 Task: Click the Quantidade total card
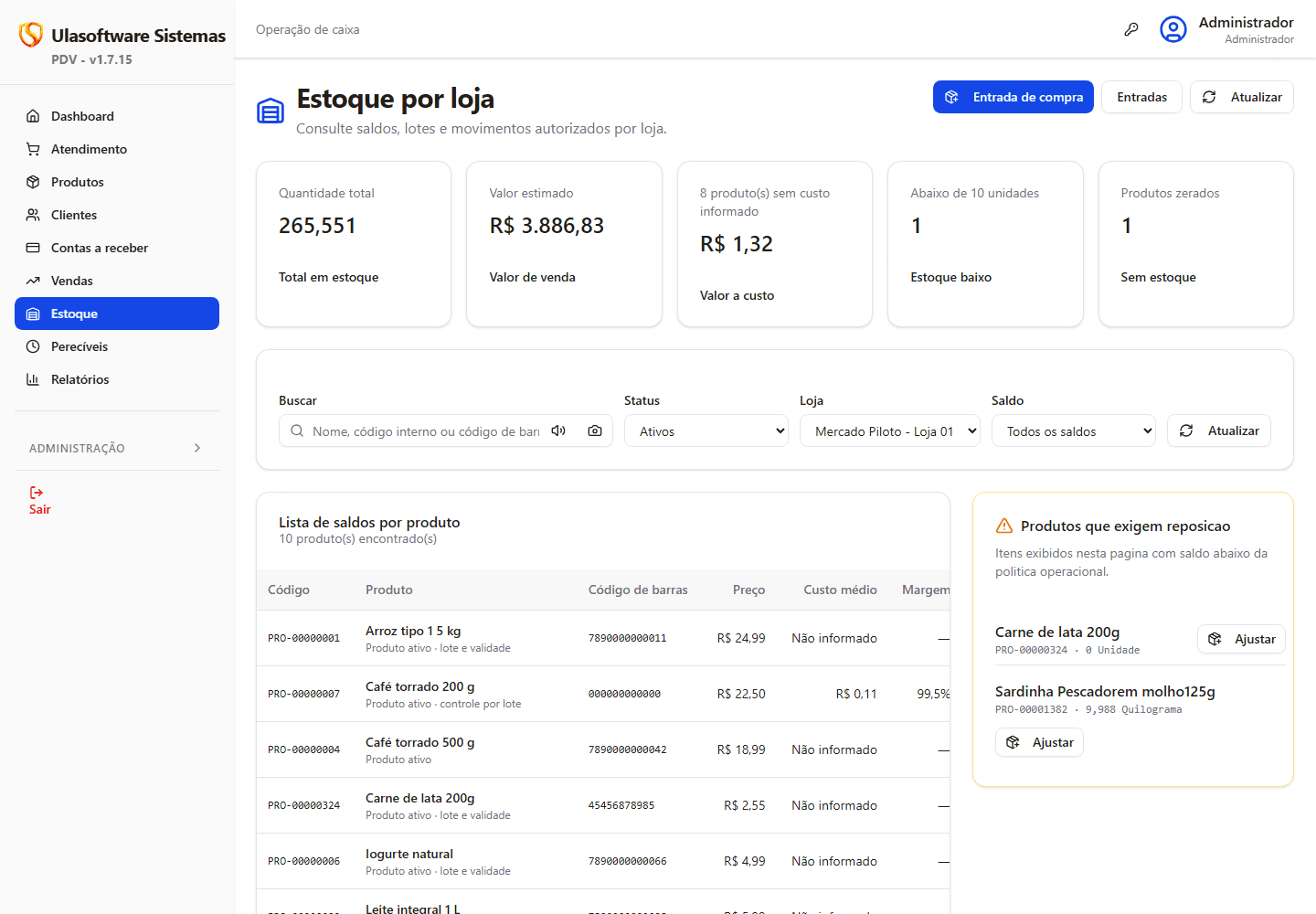coord(354,244)
